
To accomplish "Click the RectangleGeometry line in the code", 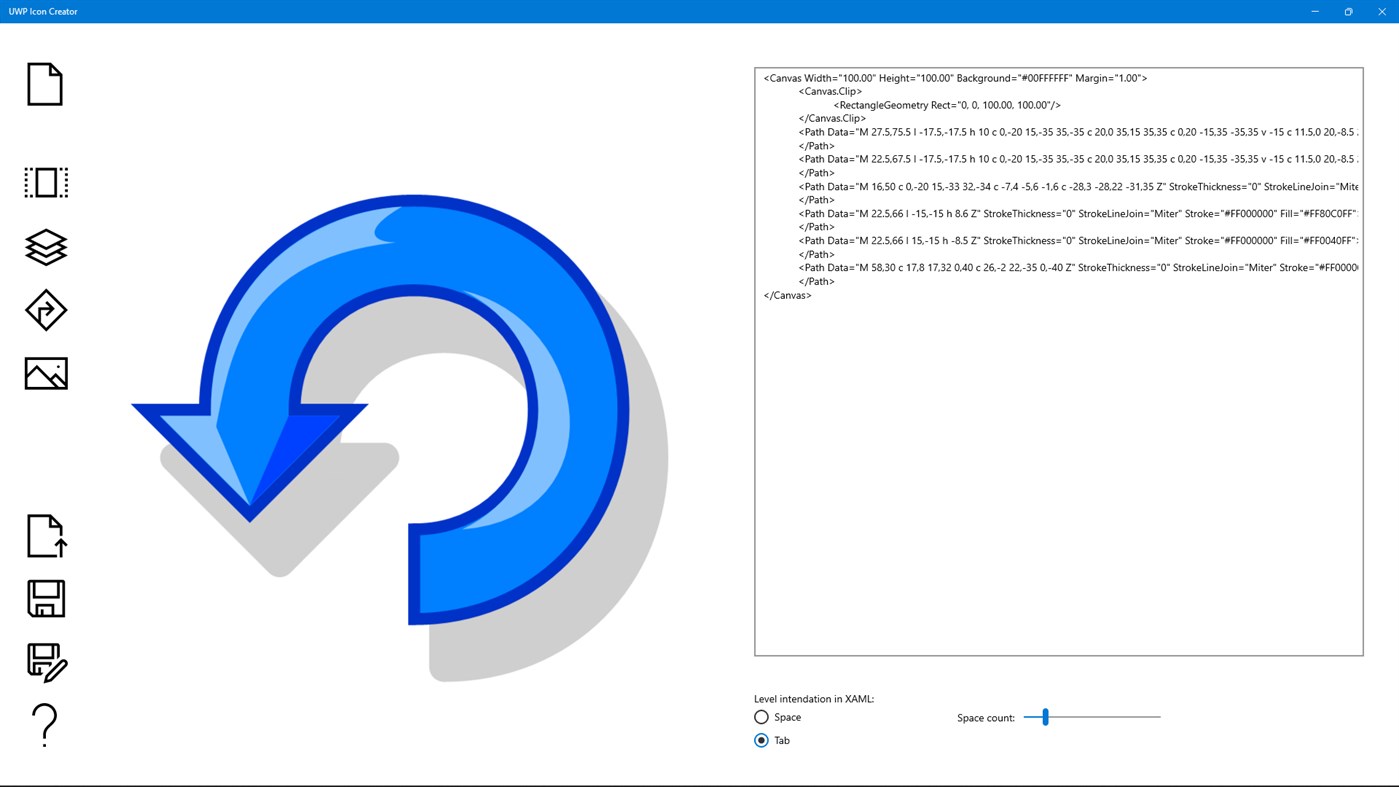I will [x=947, y=104].
